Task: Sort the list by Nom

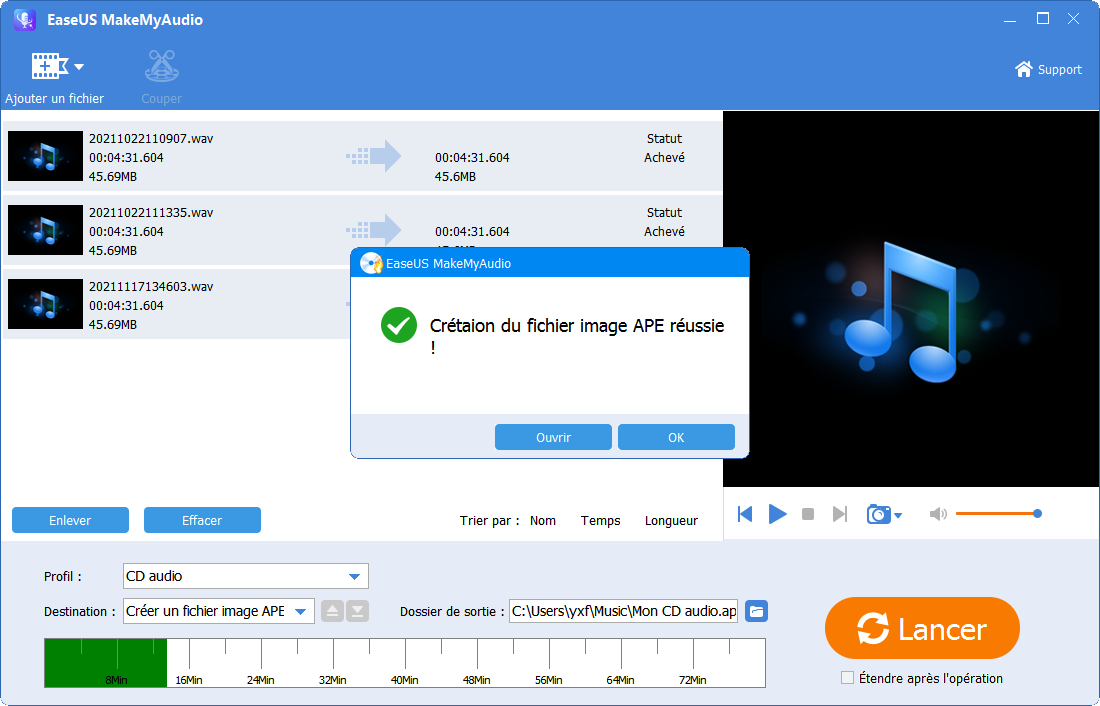Action: point(543,521)
